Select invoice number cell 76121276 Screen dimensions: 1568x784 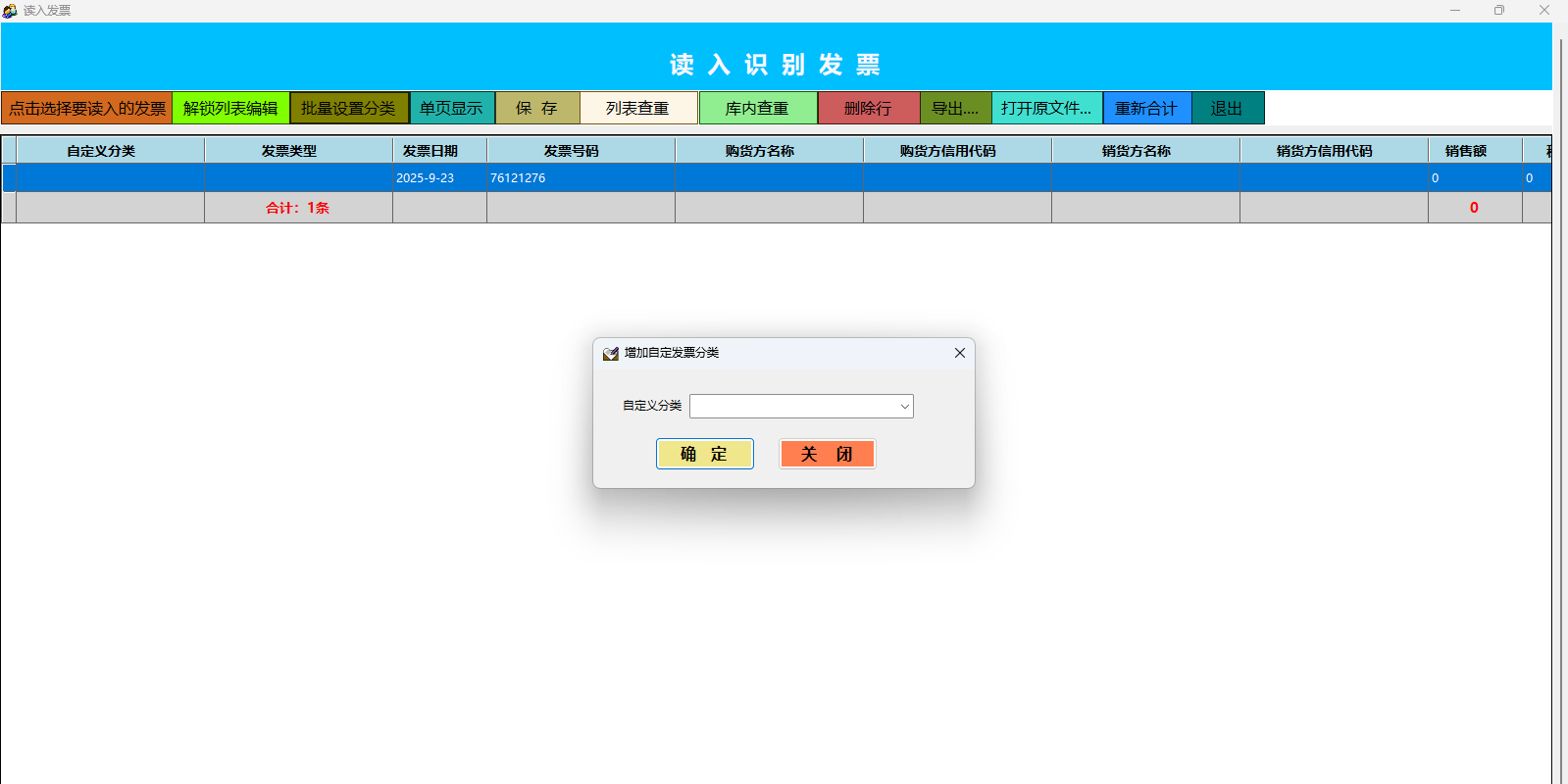click(x=581, y=178)
